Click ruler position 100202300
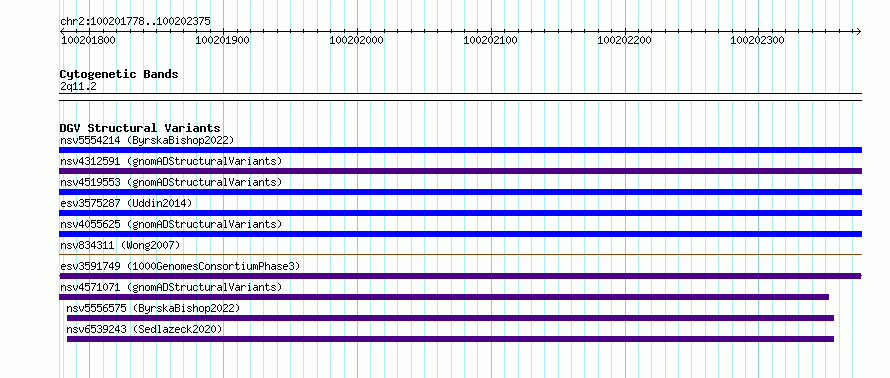890x378 pixels. coord(757,40)
